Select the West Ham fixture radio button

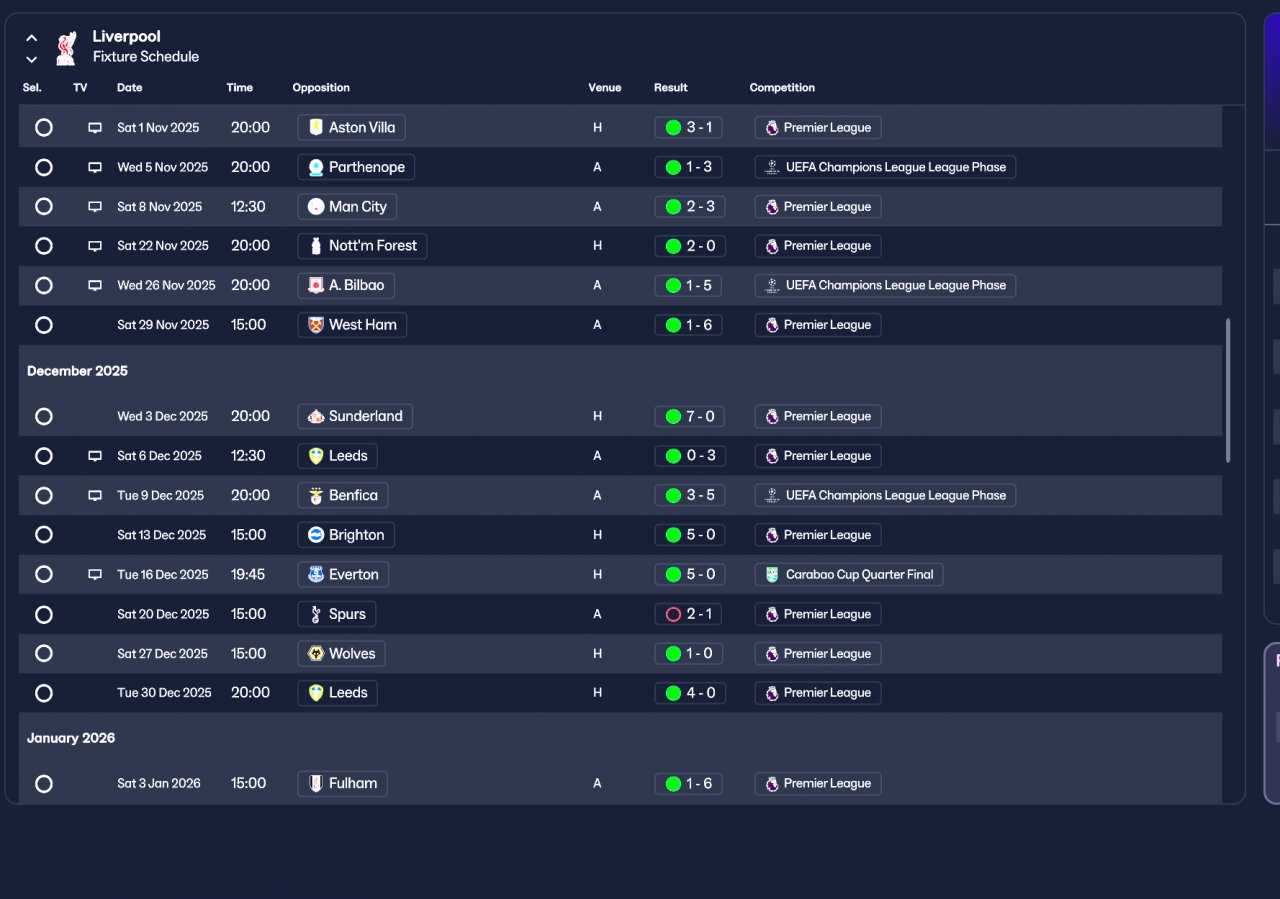[x=44, y=325]
